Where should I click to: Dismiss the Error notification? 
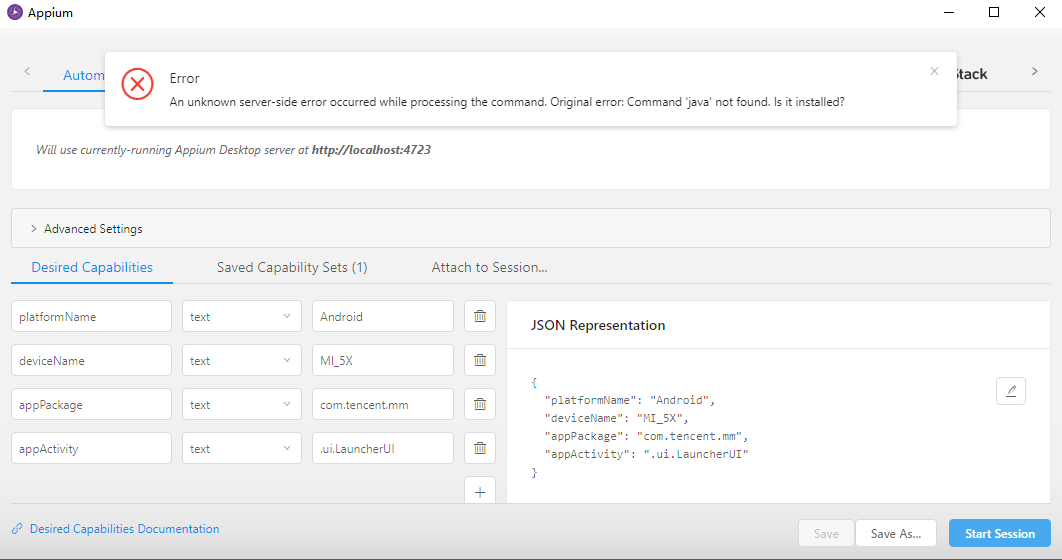coord(934,71)
